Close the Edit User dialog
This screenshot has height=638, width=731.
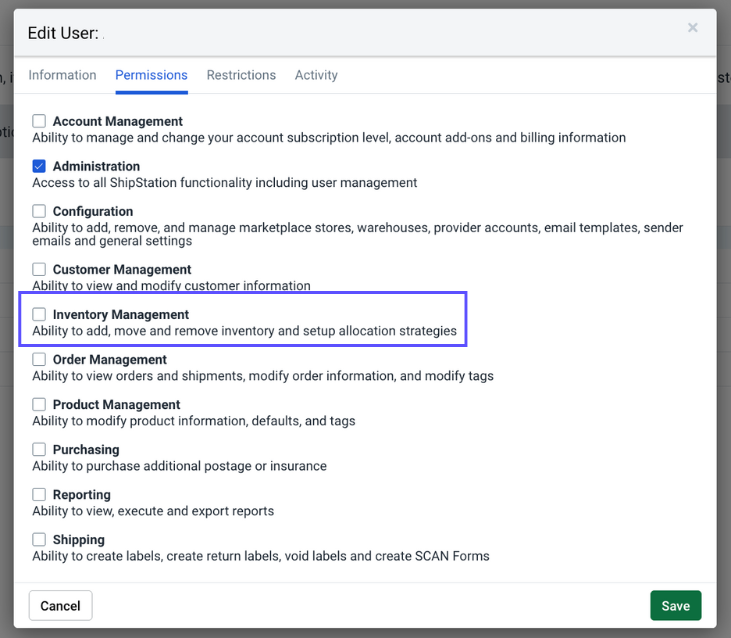[x=692, y=28]
